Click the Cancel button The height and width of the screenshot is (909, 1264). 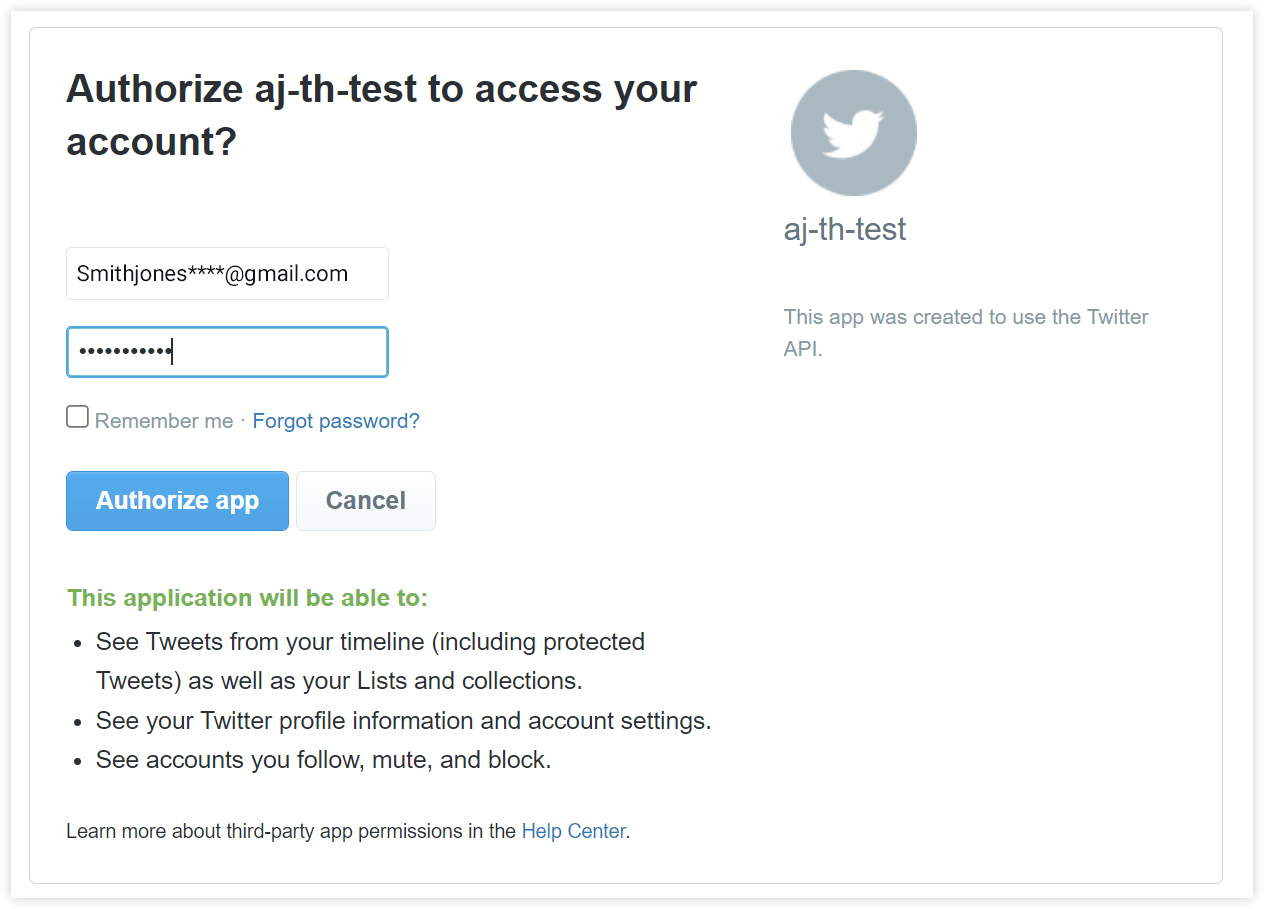coord(366,501)
